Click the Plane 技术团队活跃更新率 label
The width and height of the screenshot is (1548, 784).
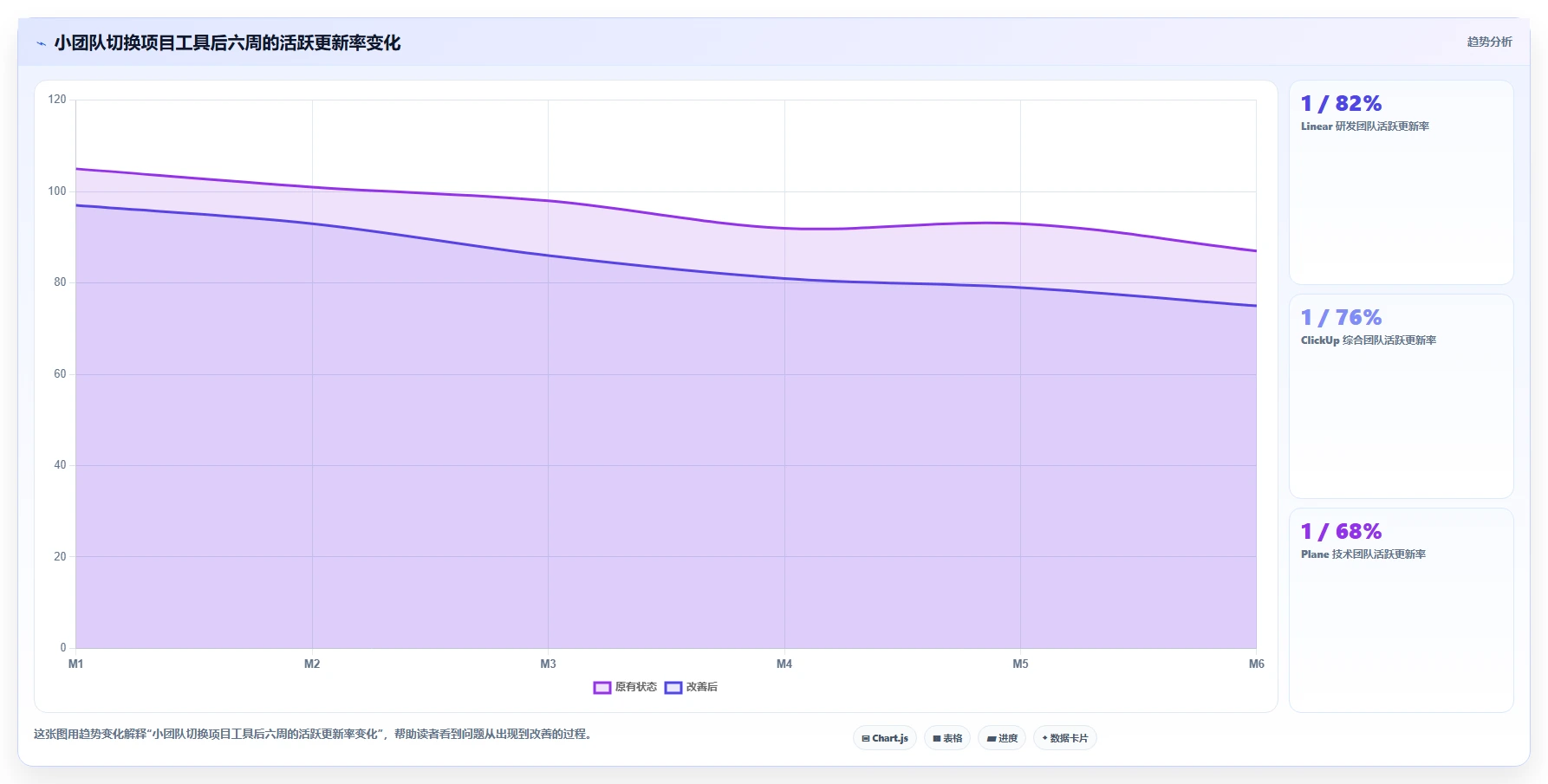tap(1363, 554)
